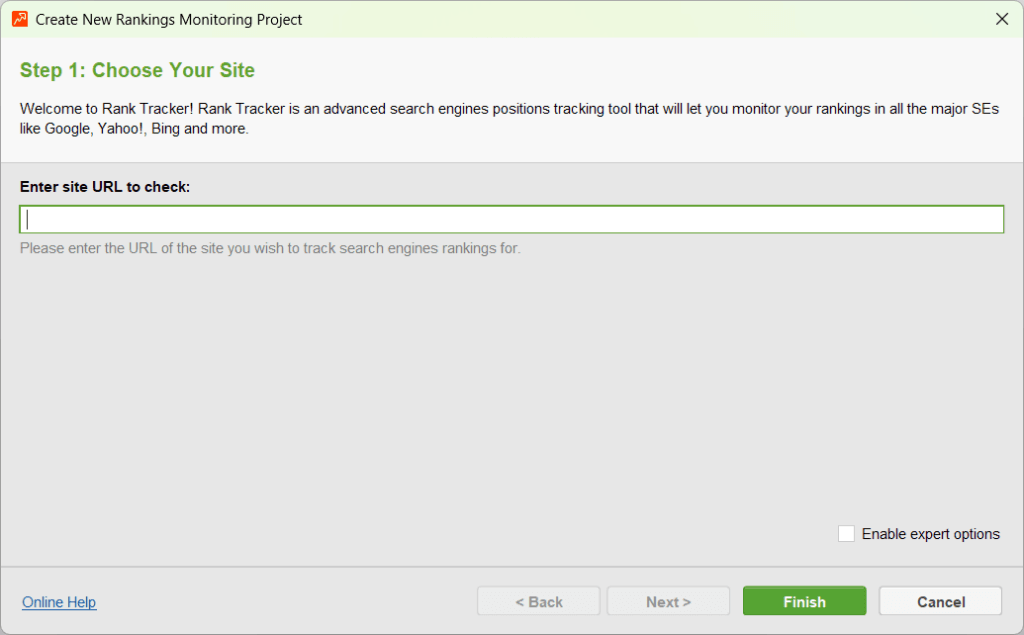Click the "Step 1: Choose Your Site" heading
Image resolution: width=1024 pixels, height=635 pixels.
pyautogui.click(x=137, y=70)
